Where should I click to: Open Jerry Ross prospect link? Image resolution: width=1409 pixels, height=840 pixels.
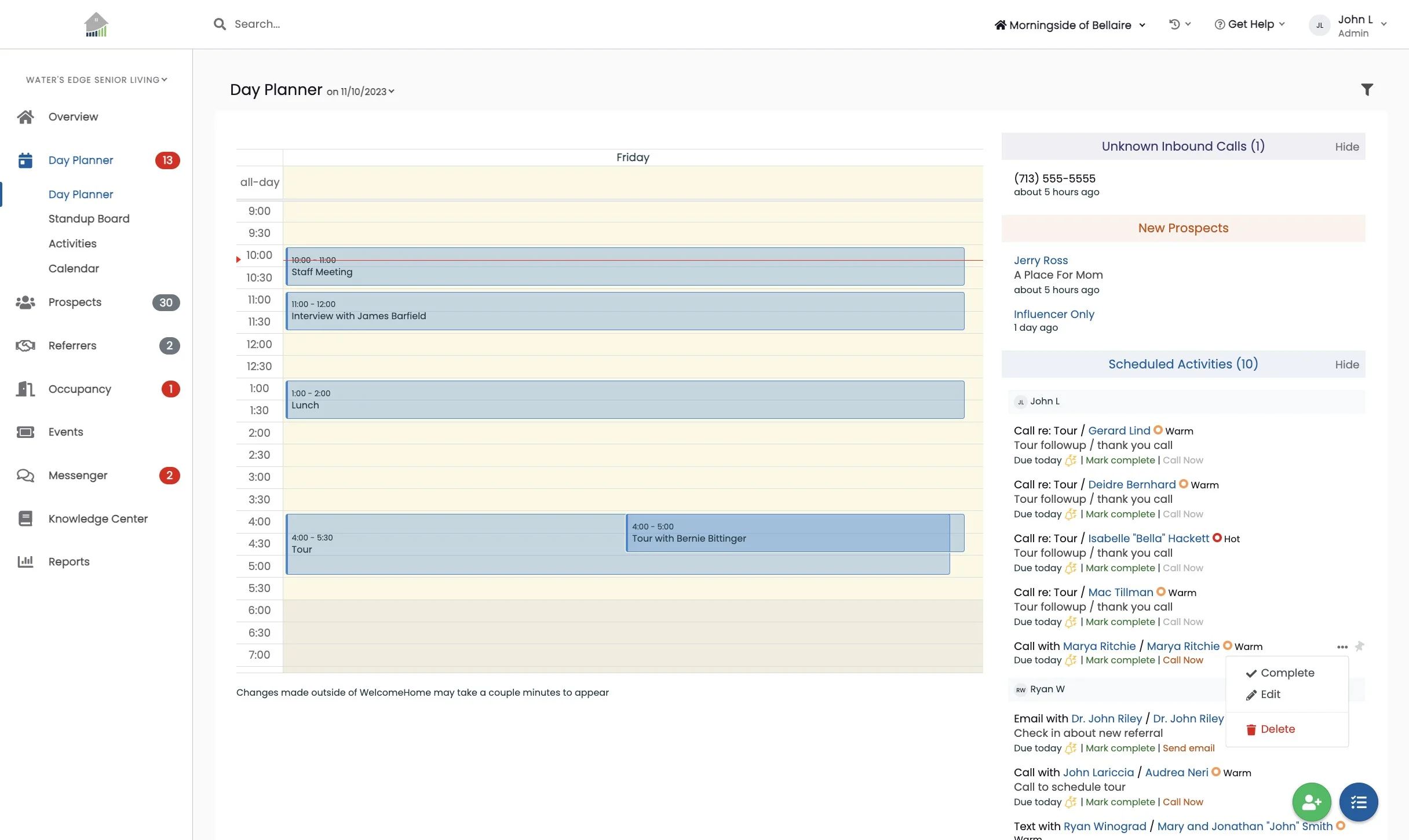[1041, 260]
